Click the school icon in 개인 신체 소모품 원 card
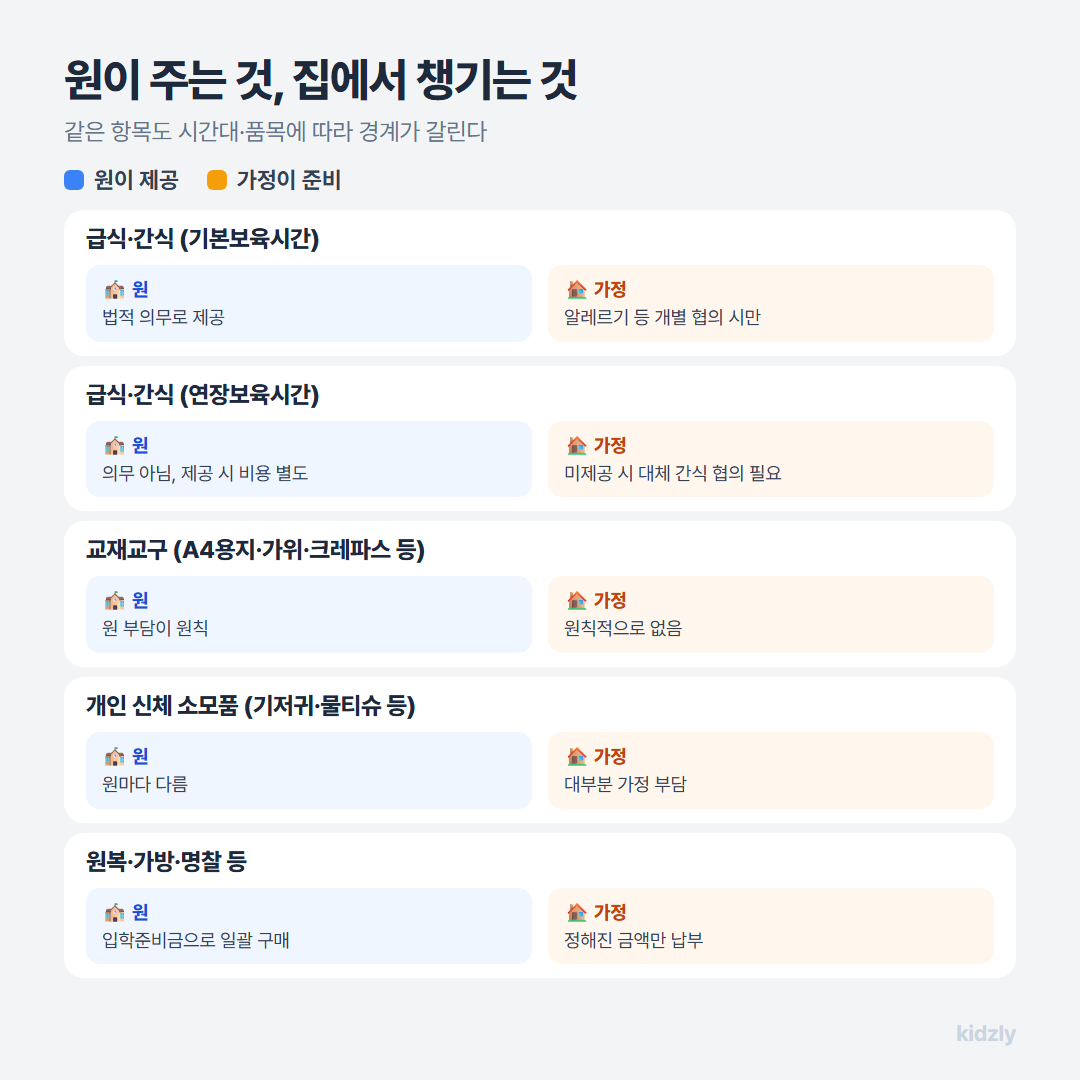Viewport: 1080px width, 1080px height. [x=114, y=756]
